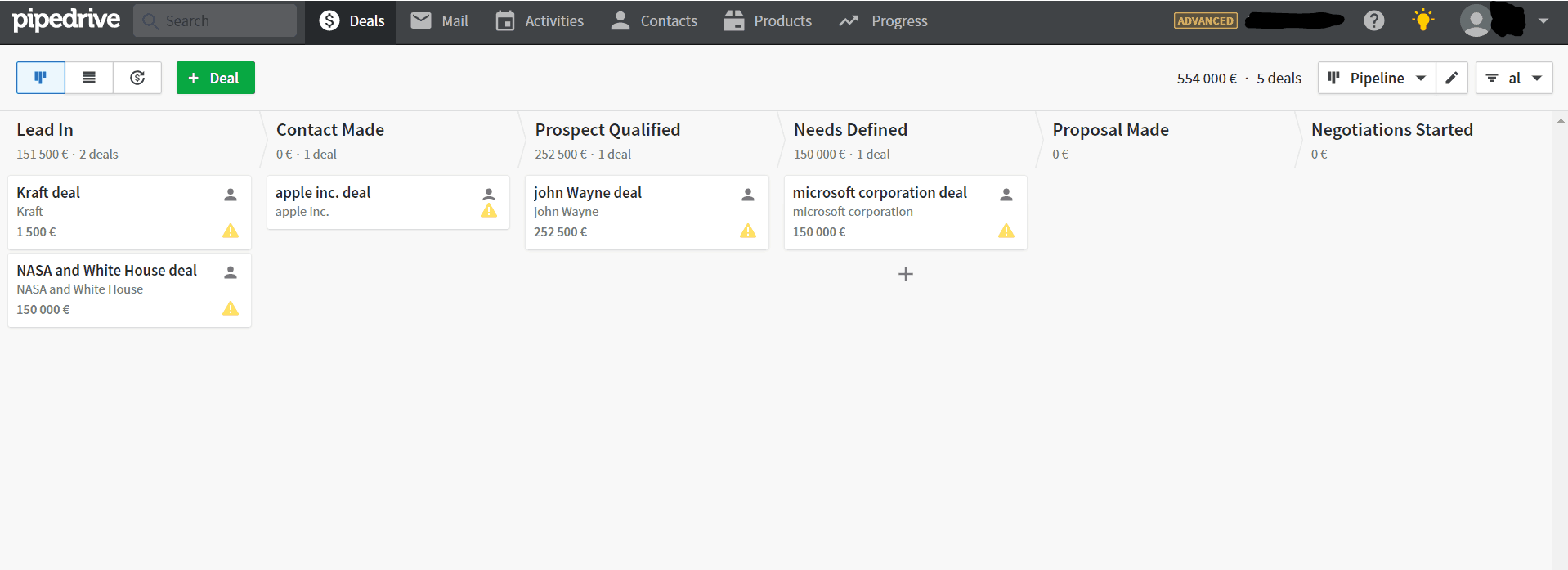Open the microsoft corporation deal card
This screenshot has width=1568, height=570.
pyautogui.click(x=906, y=213)
